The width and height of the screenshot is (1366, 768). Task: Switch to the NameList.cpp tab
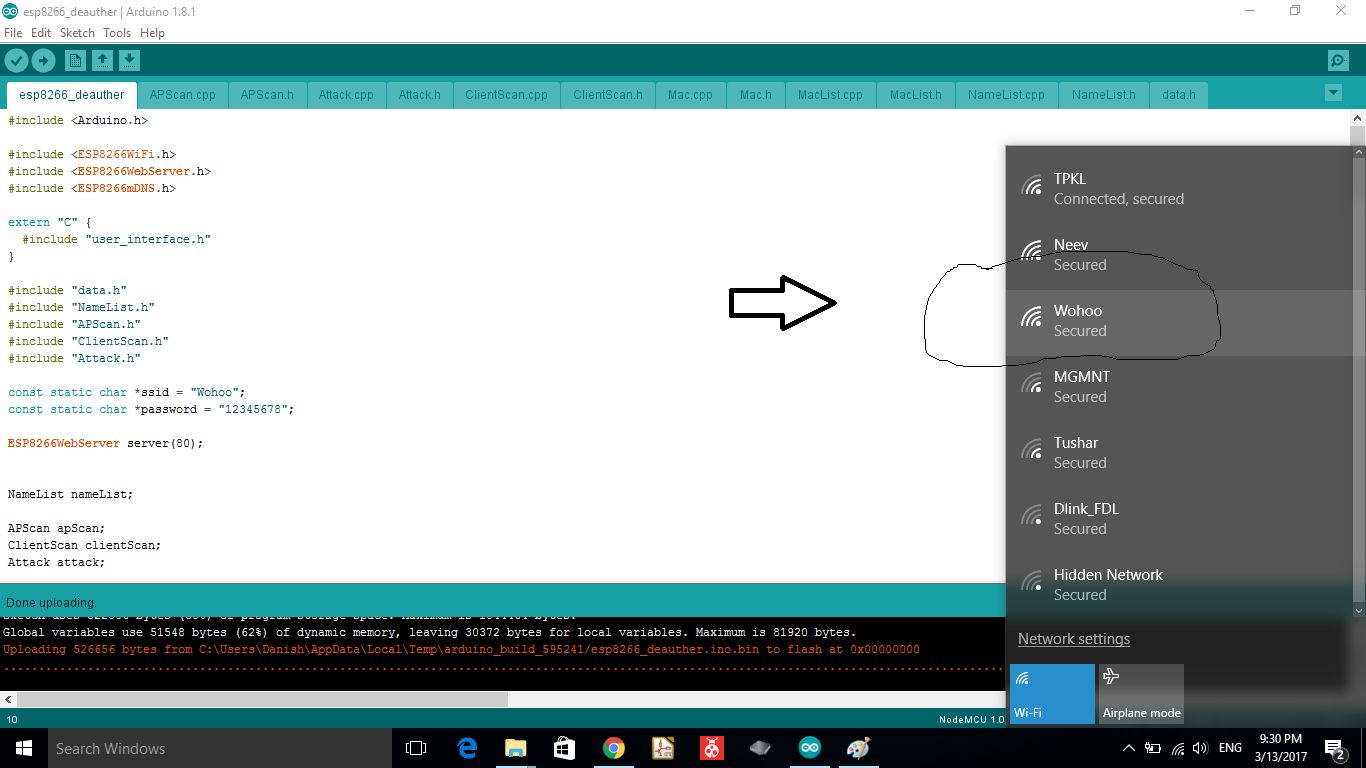(x=1006, y=95)
